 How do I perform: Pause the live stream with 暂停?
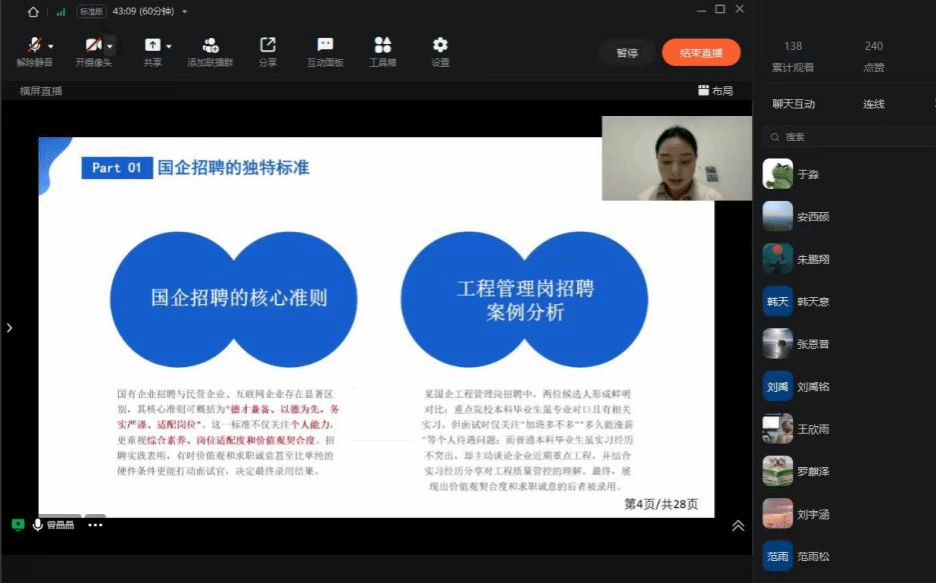click(x=627, y=53)
